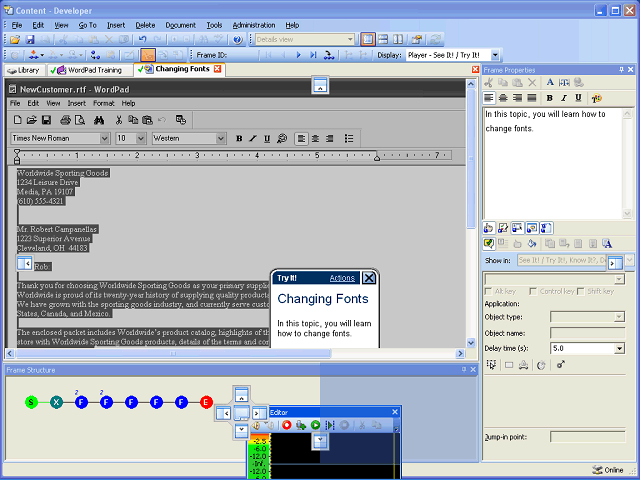Click microphone record-insert icon in Sound Editor
The height and width of the screenshot is (480, 640).
point(301,425)
